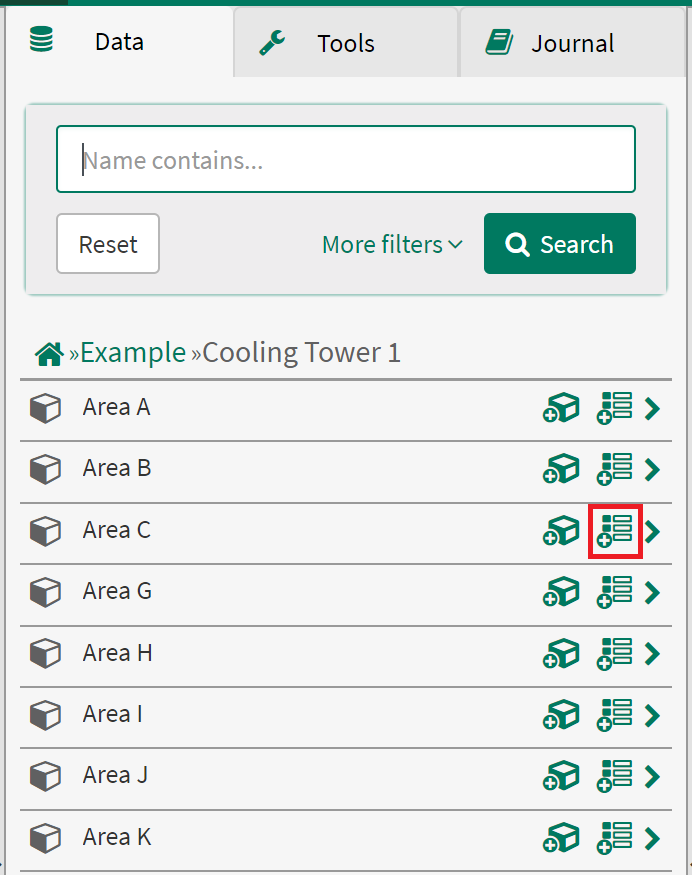This screenshot has width=692, height=878.
Task: Click the add-items icon for Area I
Action: [x=615, y=714]
